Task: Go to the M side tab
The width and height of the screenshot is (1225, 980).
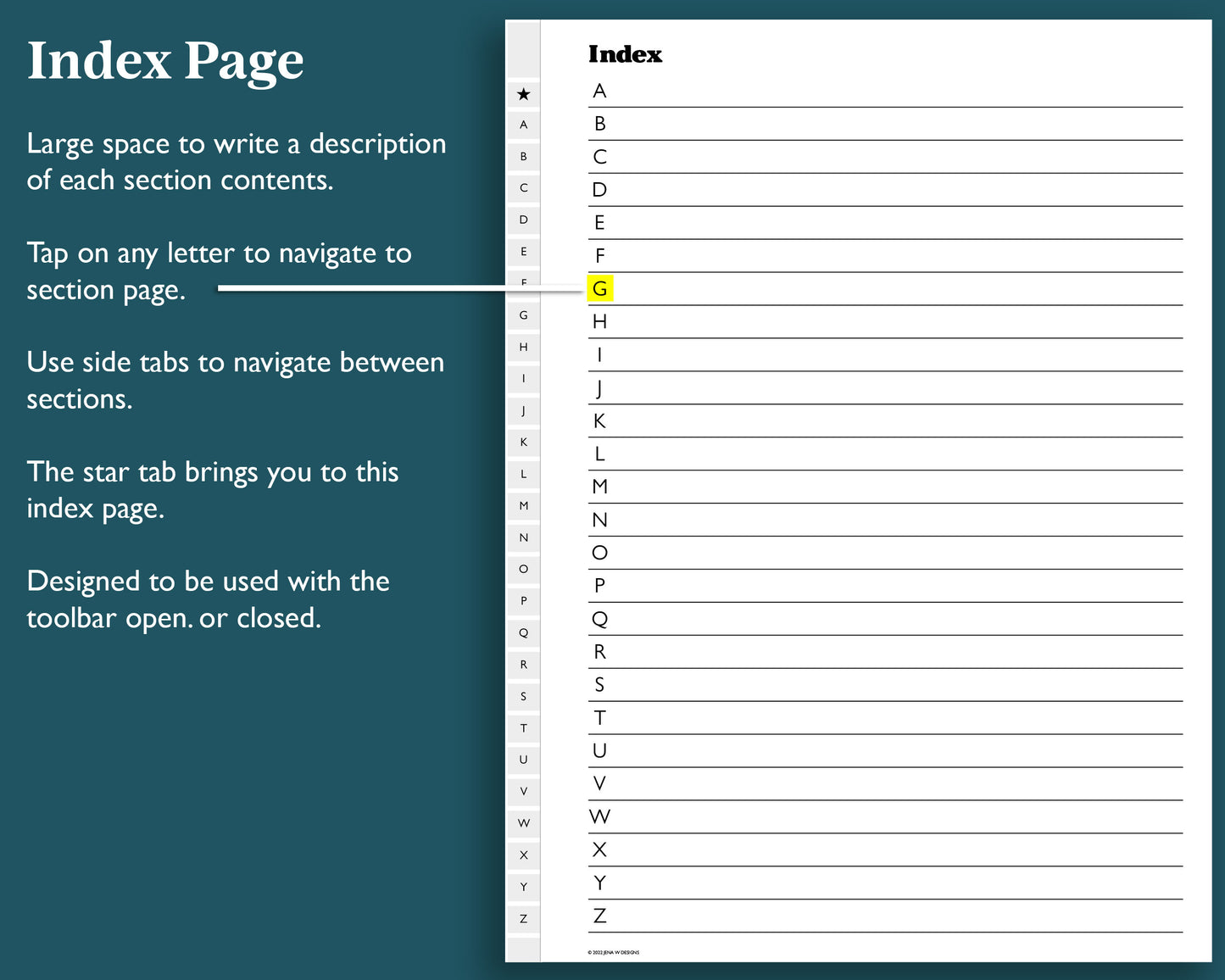Action: pyautogui.click(x=523, y=506)
